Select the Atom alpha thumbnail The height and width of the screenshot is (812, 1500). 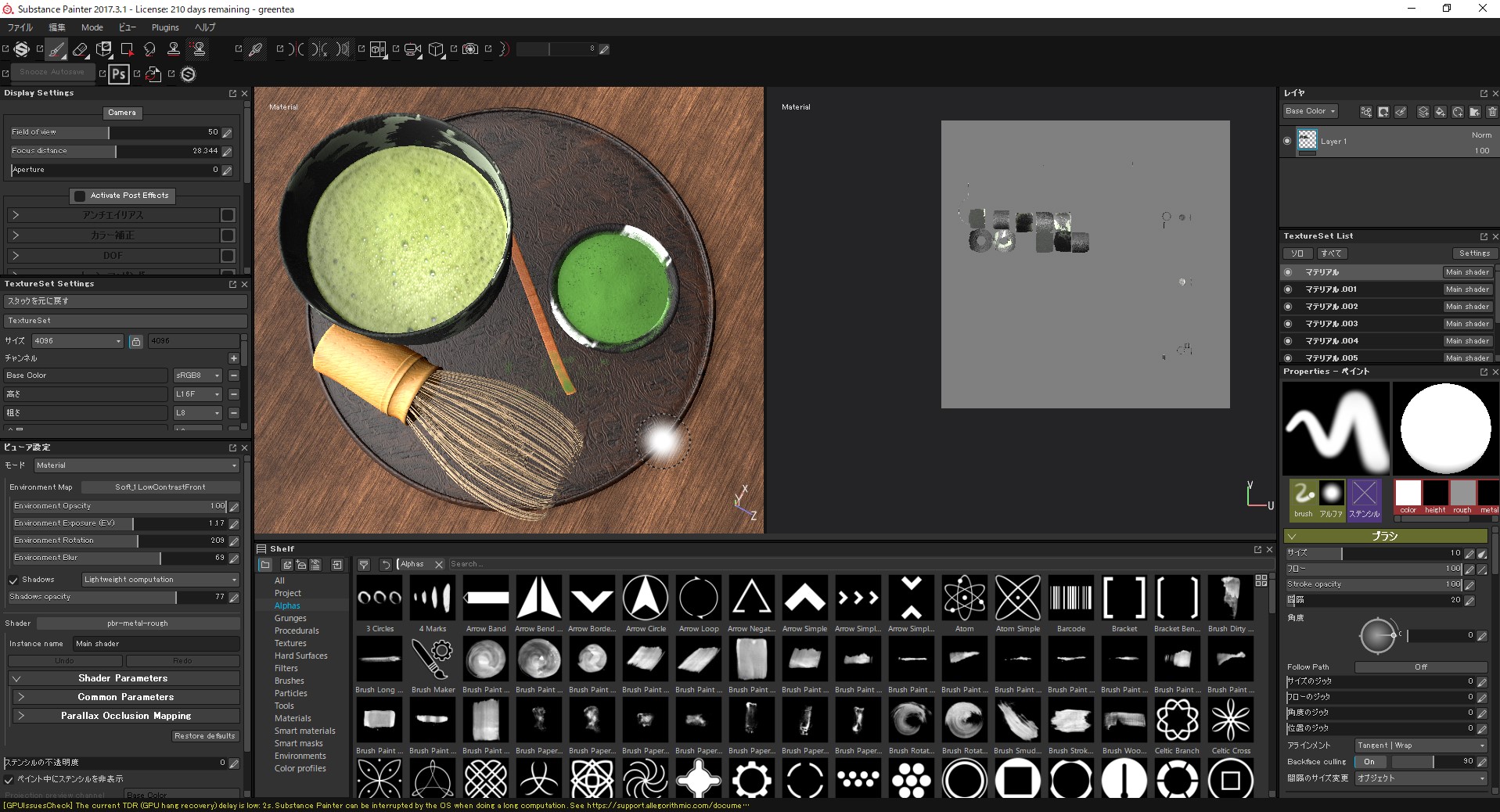[965, 598]
